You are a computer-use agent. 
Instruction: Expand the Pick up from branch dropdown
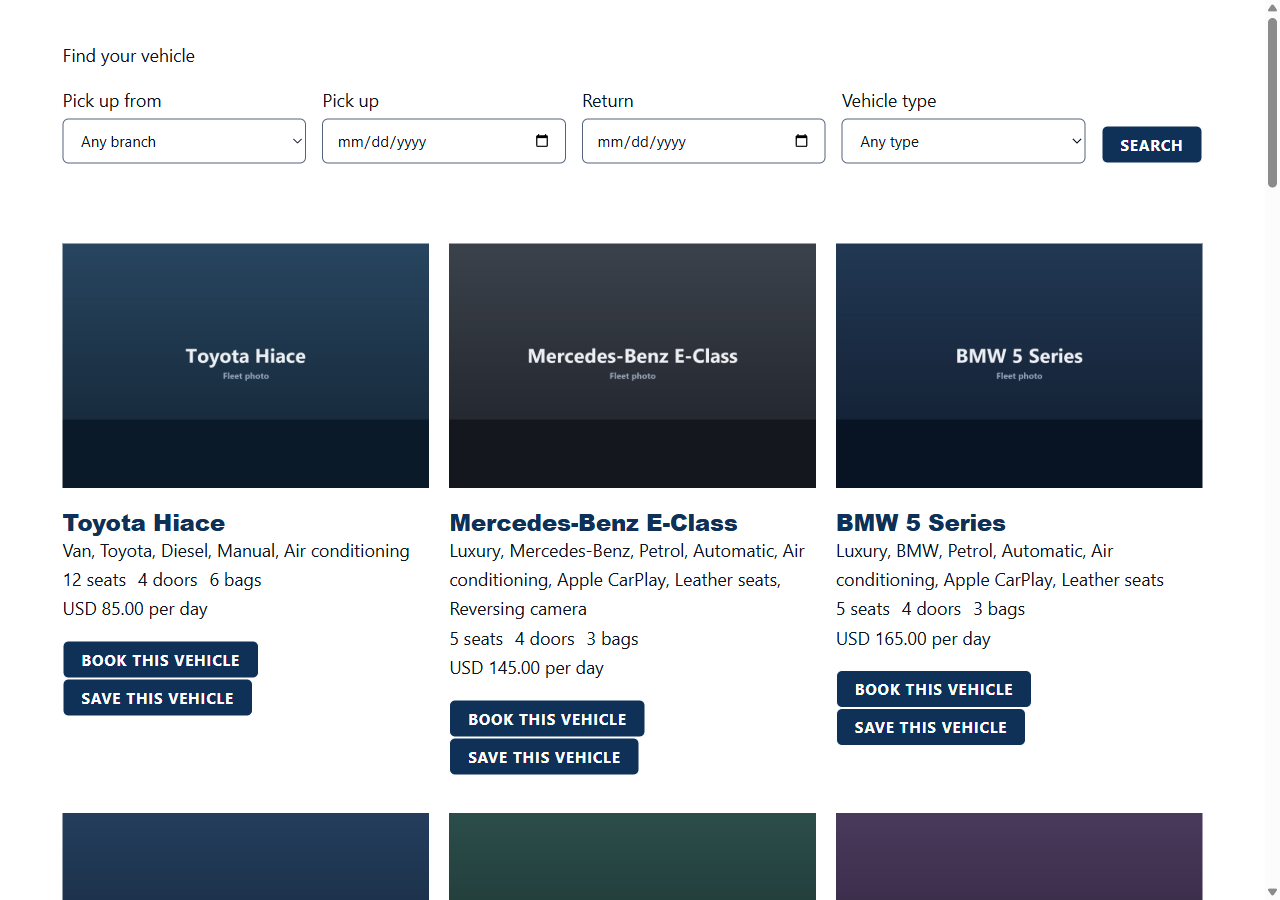(x=184, y=141)
